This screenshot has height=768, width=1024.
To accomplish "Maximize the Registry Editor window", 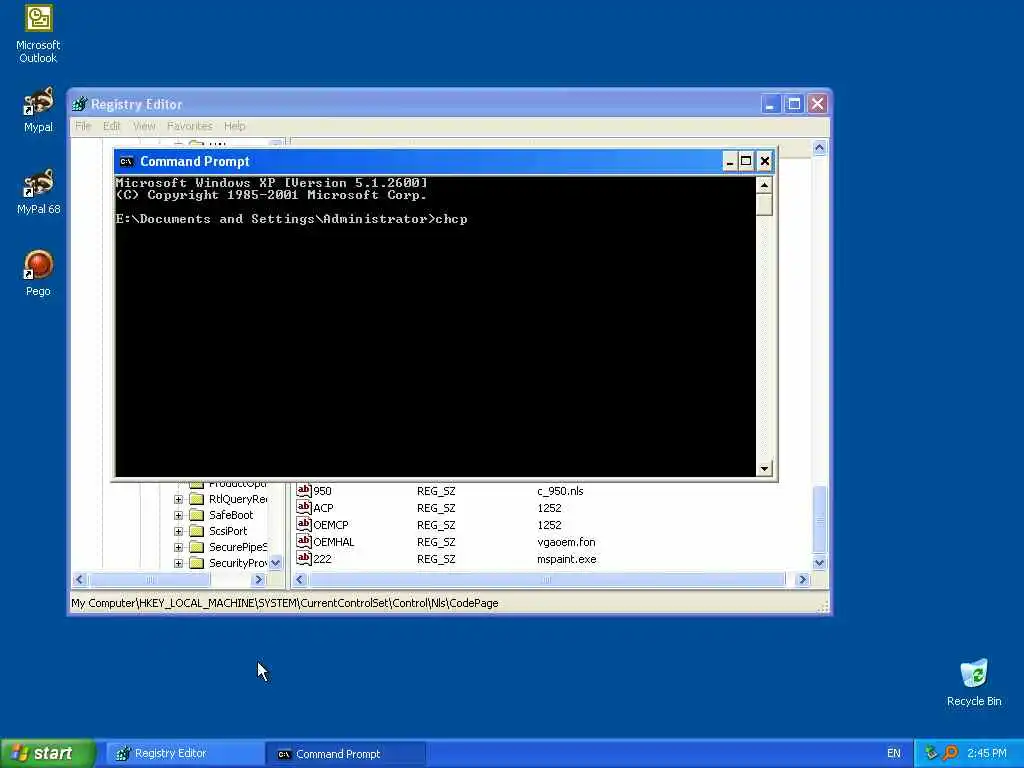I will point(794,104).
